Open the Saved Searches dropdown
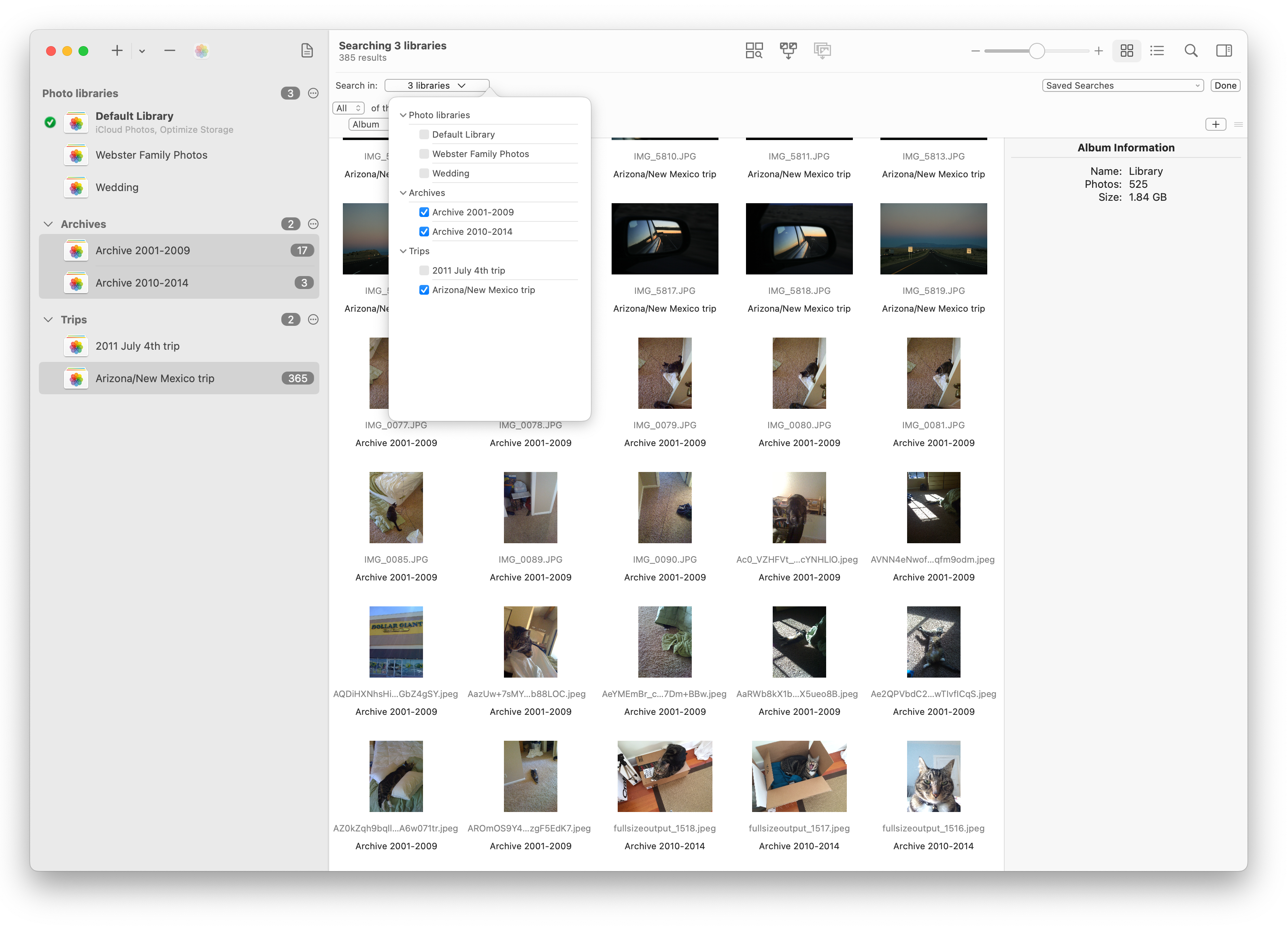Screen dimensions: 1288x931 tap(1122, 85)
